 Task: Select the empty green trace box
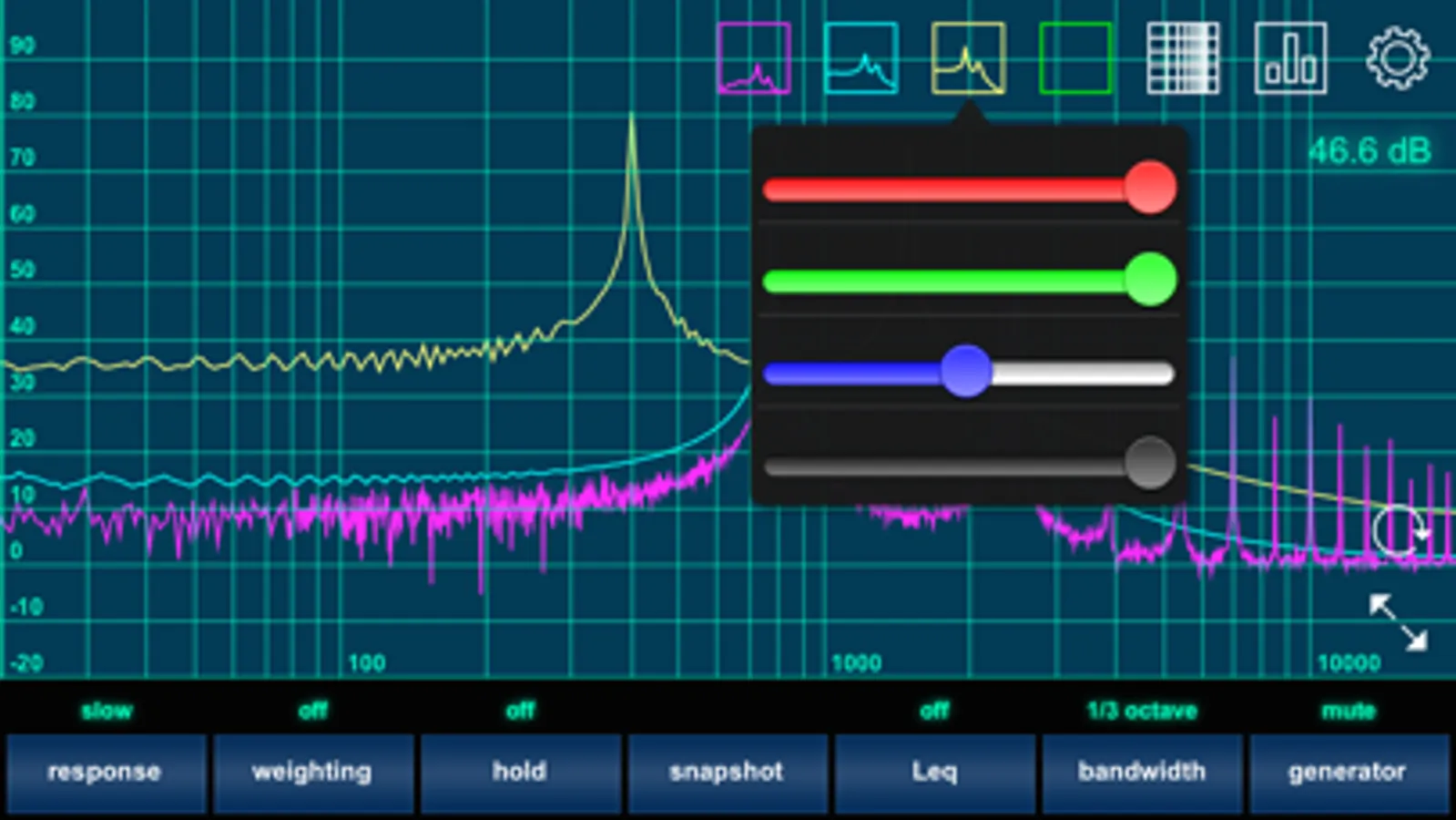pos(1075,59)
